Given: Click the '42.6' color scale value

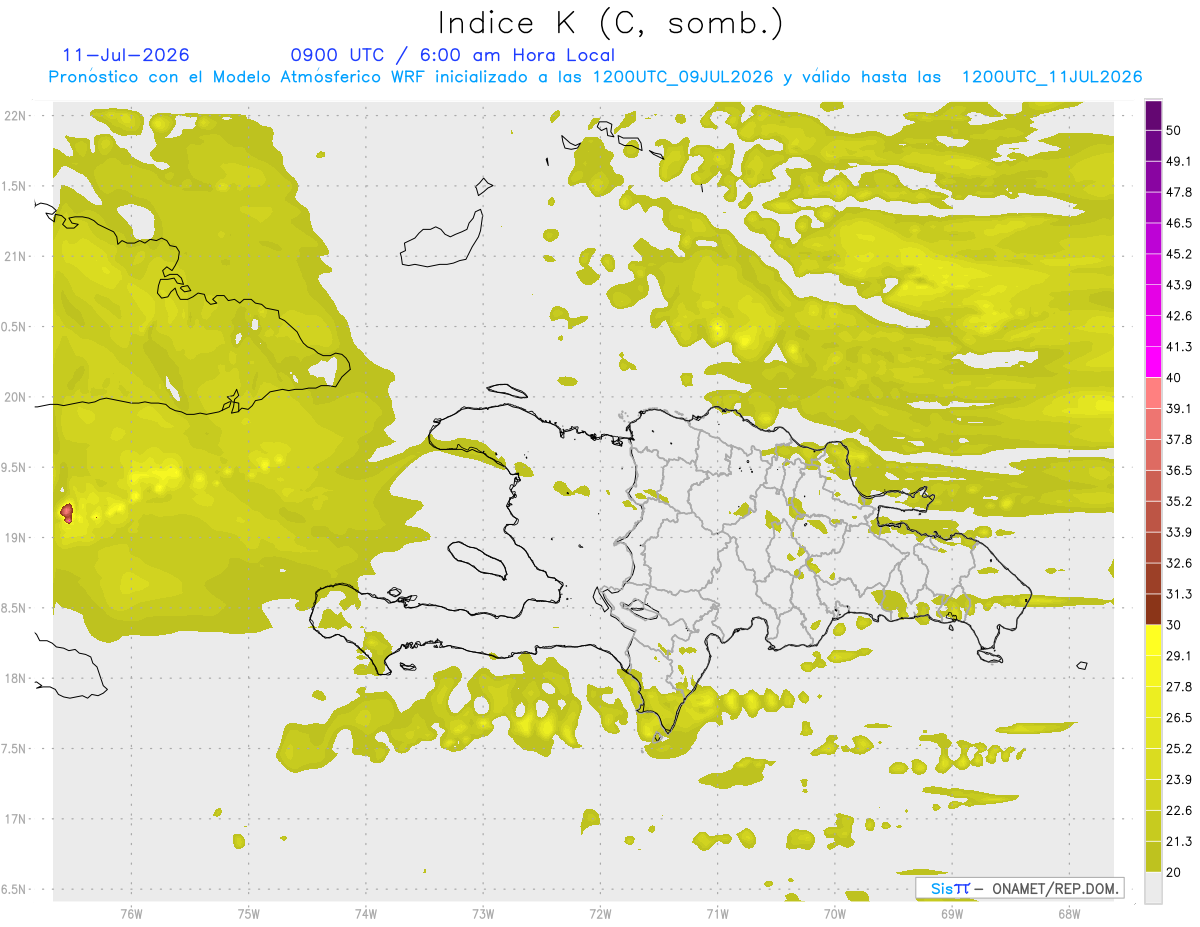Looking at the screenshot, I should [x=1179, y=316].
